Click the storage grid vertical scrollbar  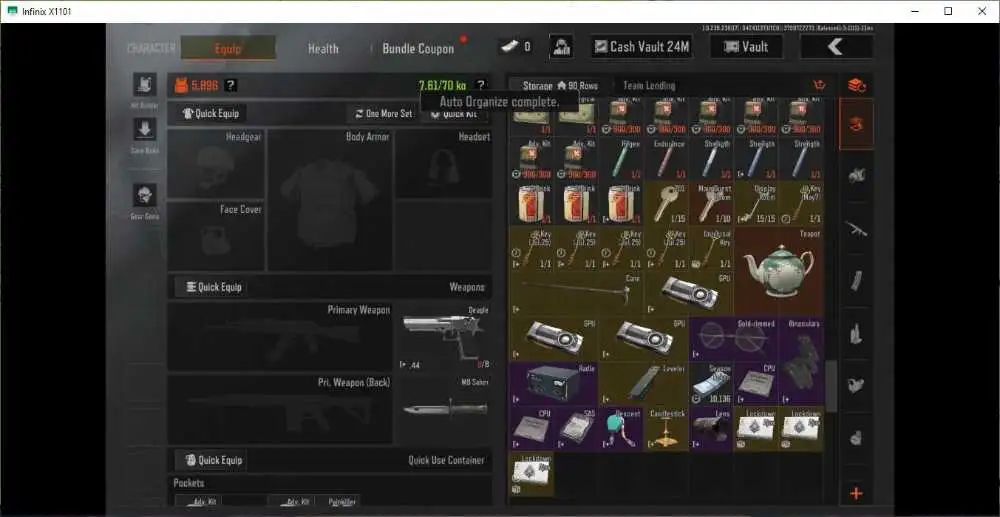[830, 386]
